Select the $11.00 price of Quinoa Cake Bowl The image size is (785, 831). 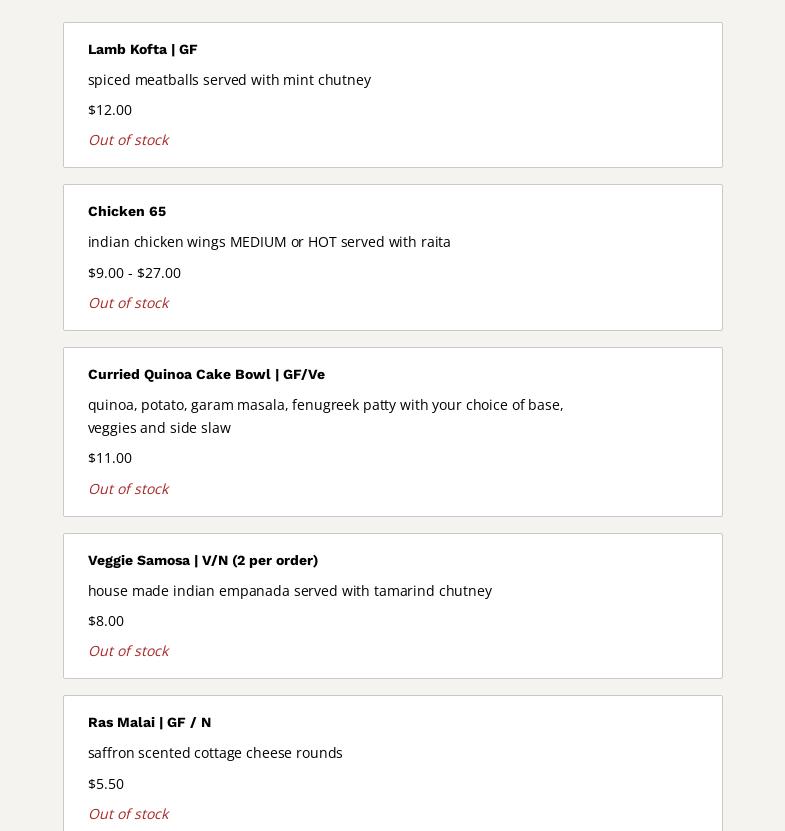[x=110, y=457]
